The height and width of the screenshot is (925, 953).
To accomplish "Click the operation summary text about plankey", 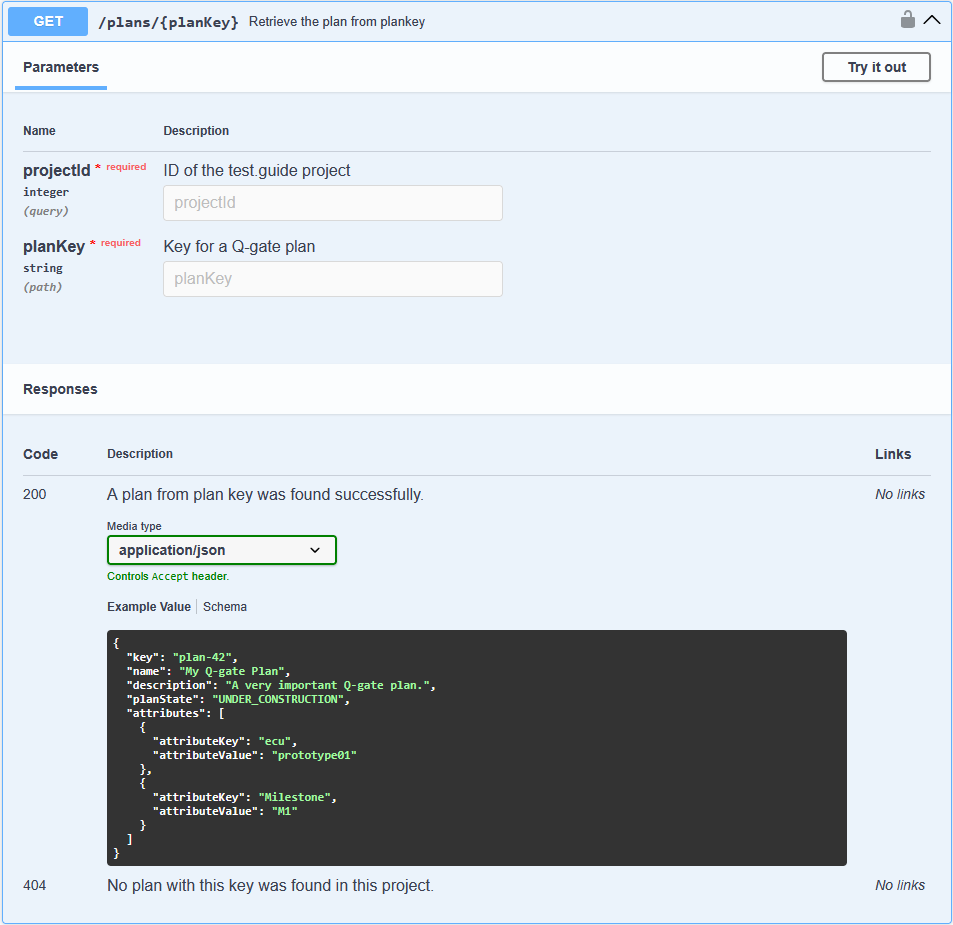I will [x=336, y=20].
